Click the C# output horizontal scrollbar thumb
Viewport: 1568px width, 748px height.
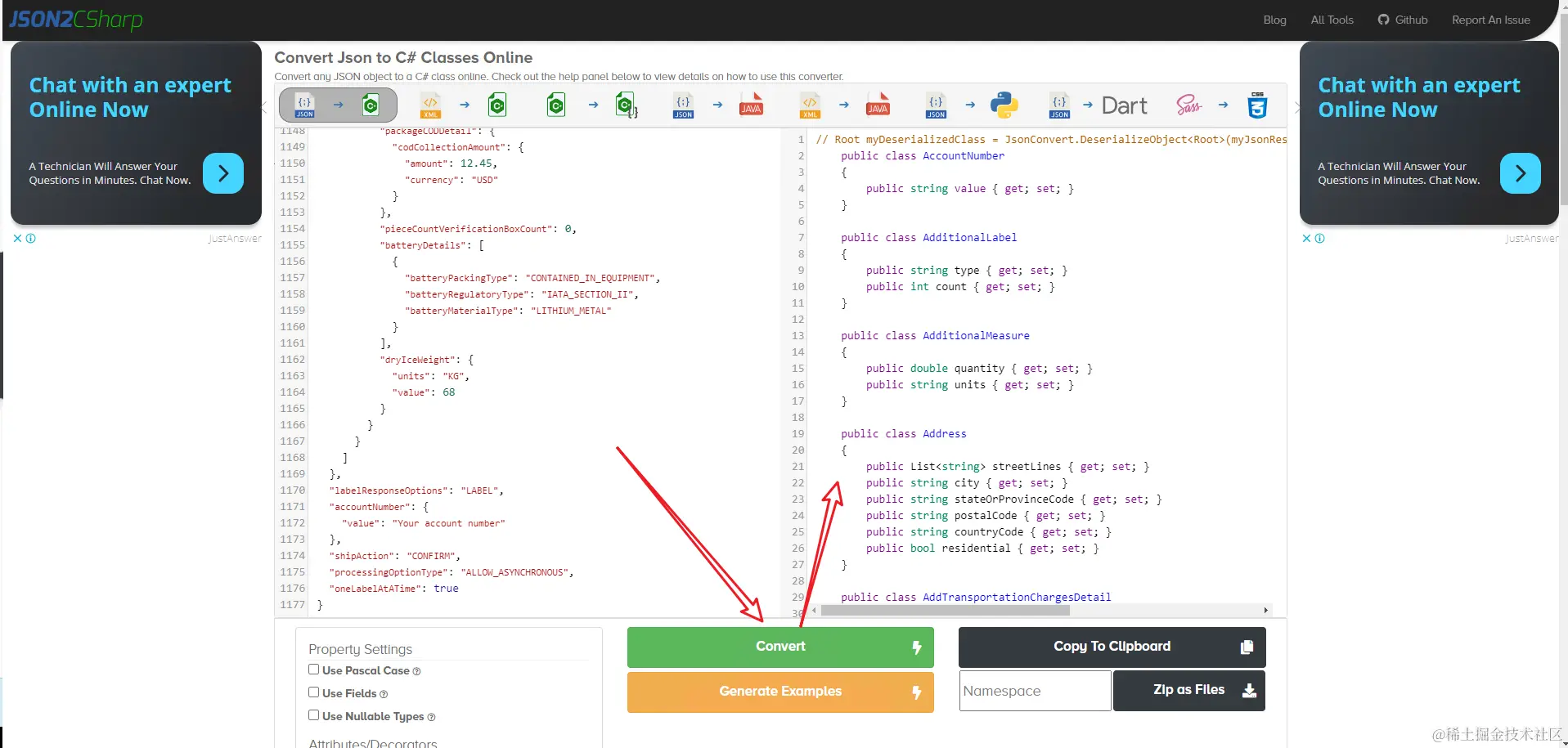(x=945, y=611)
